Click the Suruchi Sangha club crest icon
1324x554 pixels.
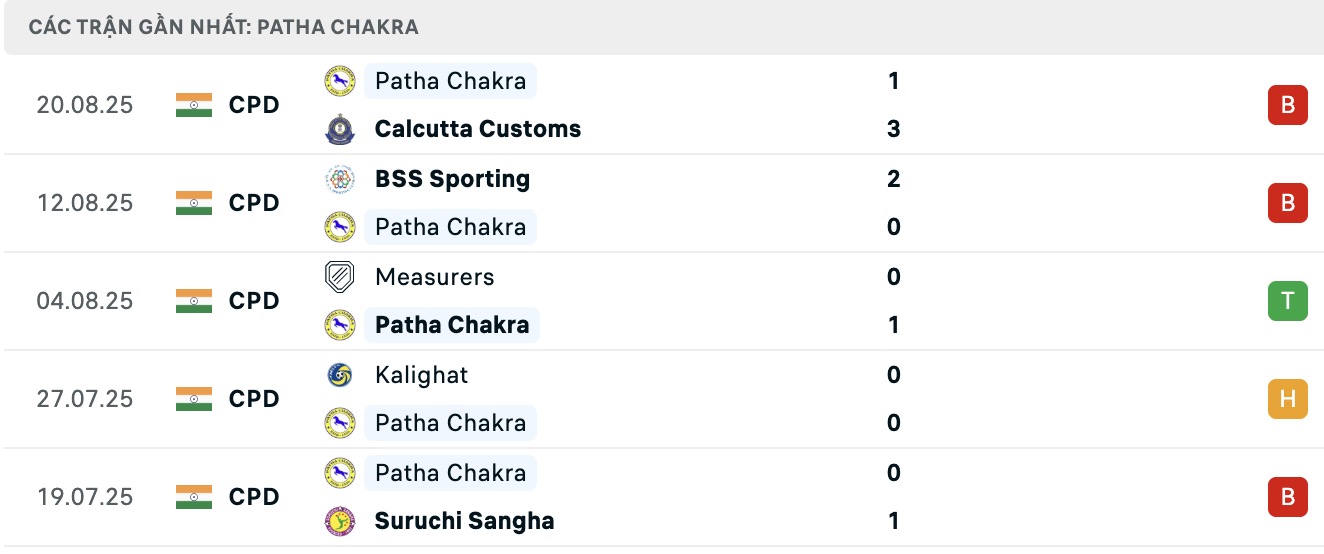click(x=340, y=521)
